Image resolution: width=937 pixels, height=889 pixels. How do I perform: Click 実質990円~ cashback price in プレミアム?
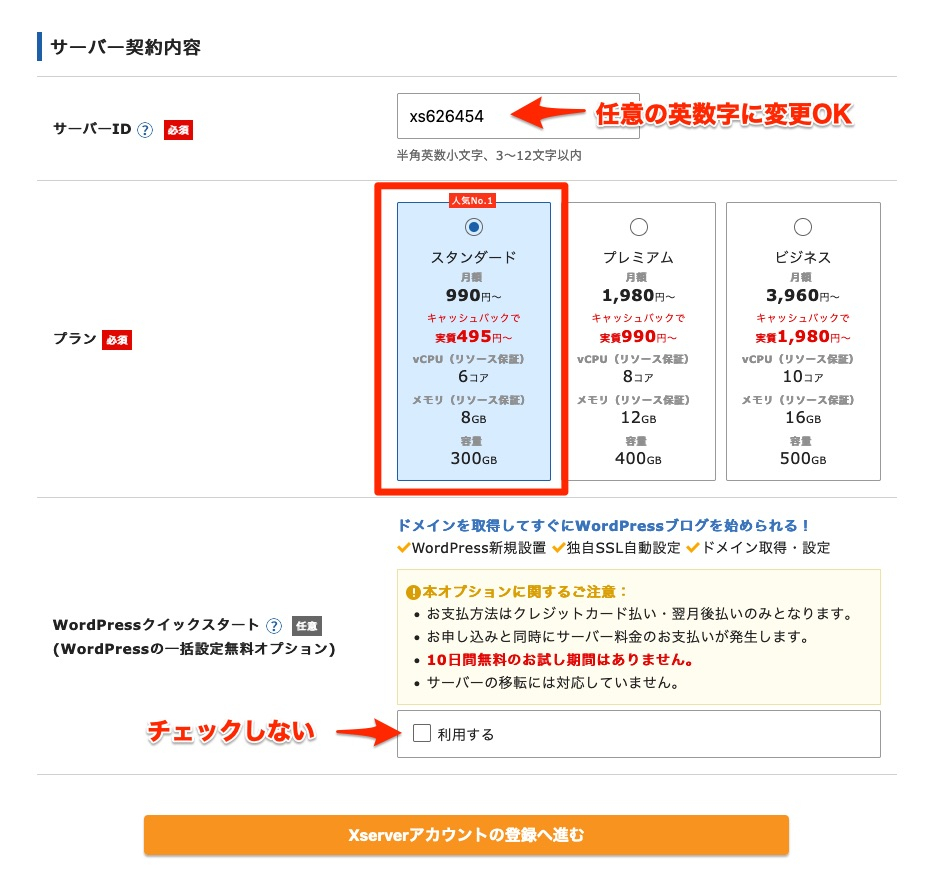point(638,337)
